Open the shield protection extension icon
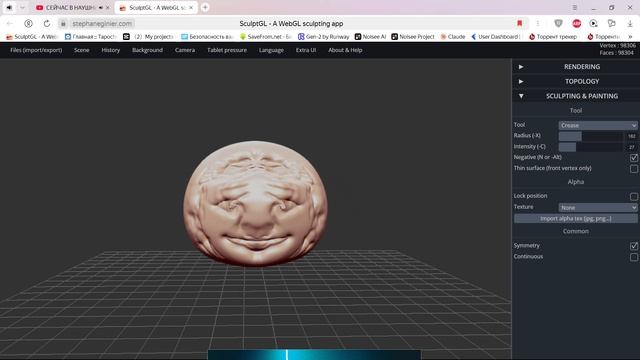 [x=558, y=24]
